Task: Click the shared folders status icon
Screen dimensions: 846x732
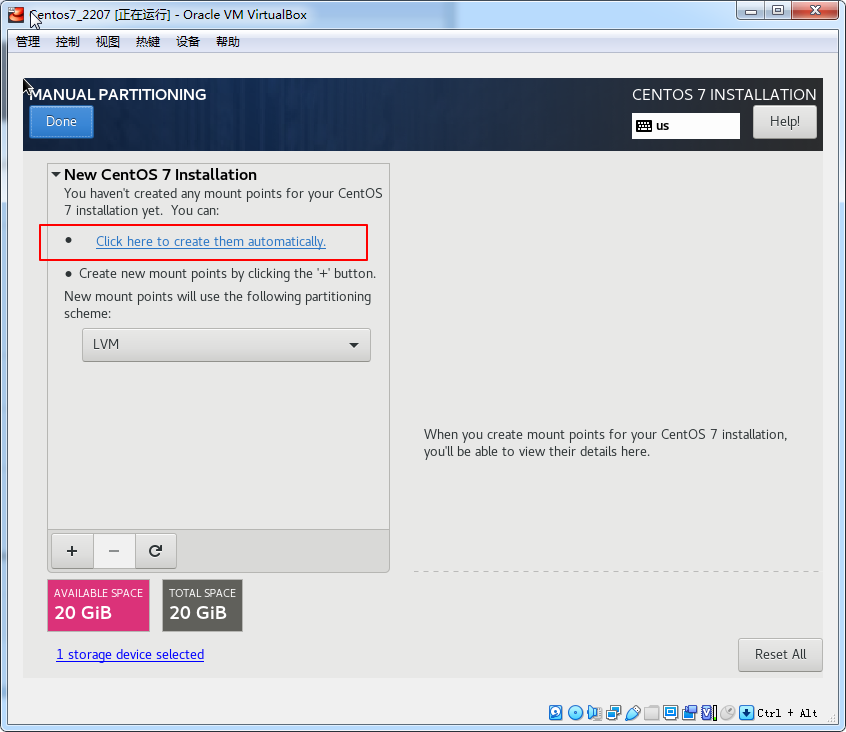Action: pyautogui.click(x=651, y=713)
